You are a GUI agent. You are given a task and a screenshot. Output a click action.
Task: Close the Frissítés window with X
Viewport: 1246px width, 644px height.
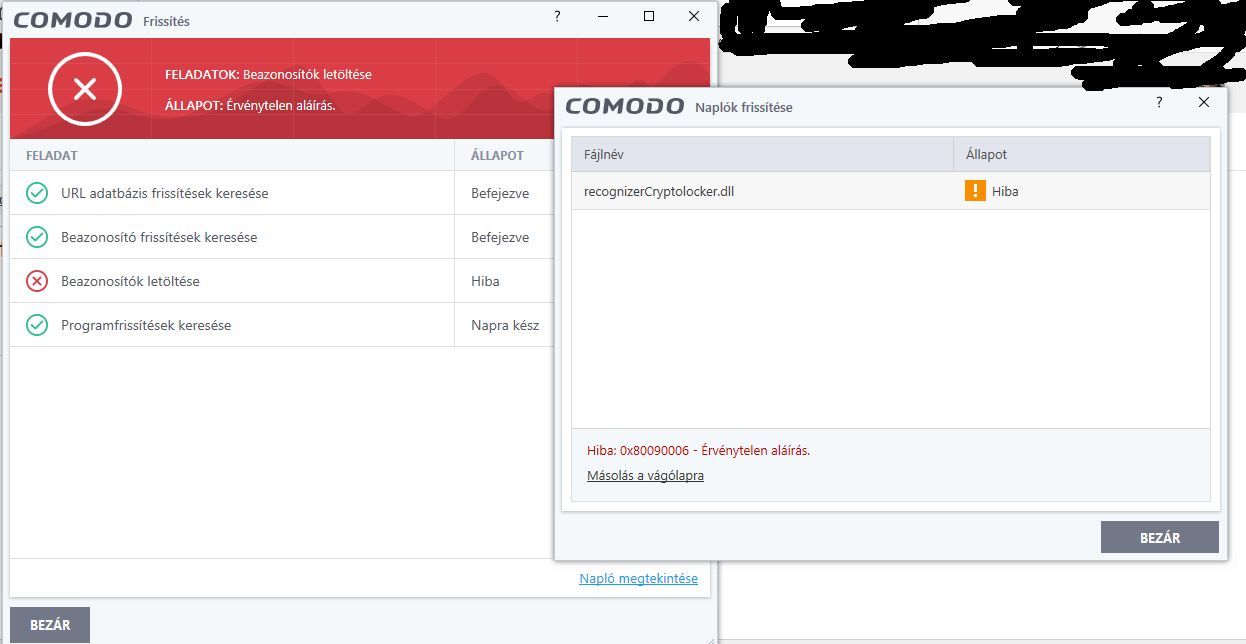click(x=694, y=17)
